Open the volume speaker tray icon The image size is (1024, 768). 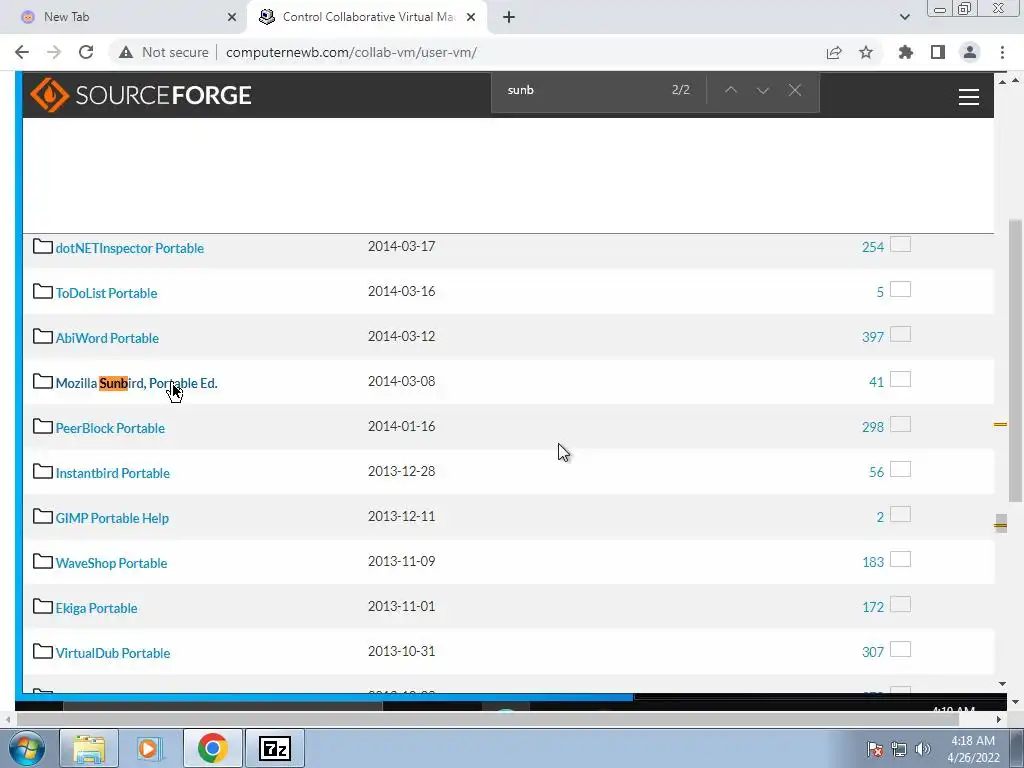(923, 749)
